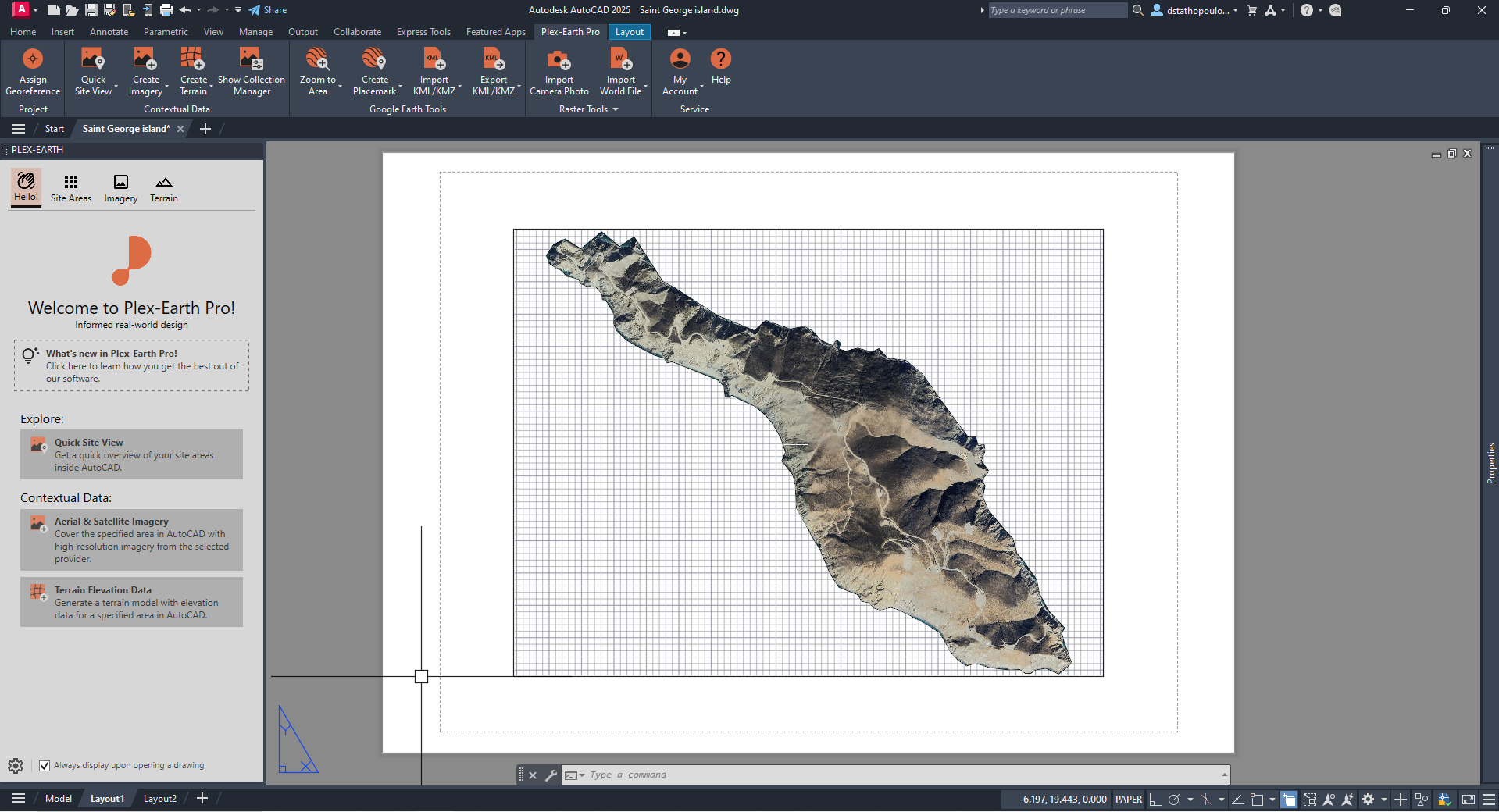Expand the Help question mark dropdown

(x=1321, y=10)
